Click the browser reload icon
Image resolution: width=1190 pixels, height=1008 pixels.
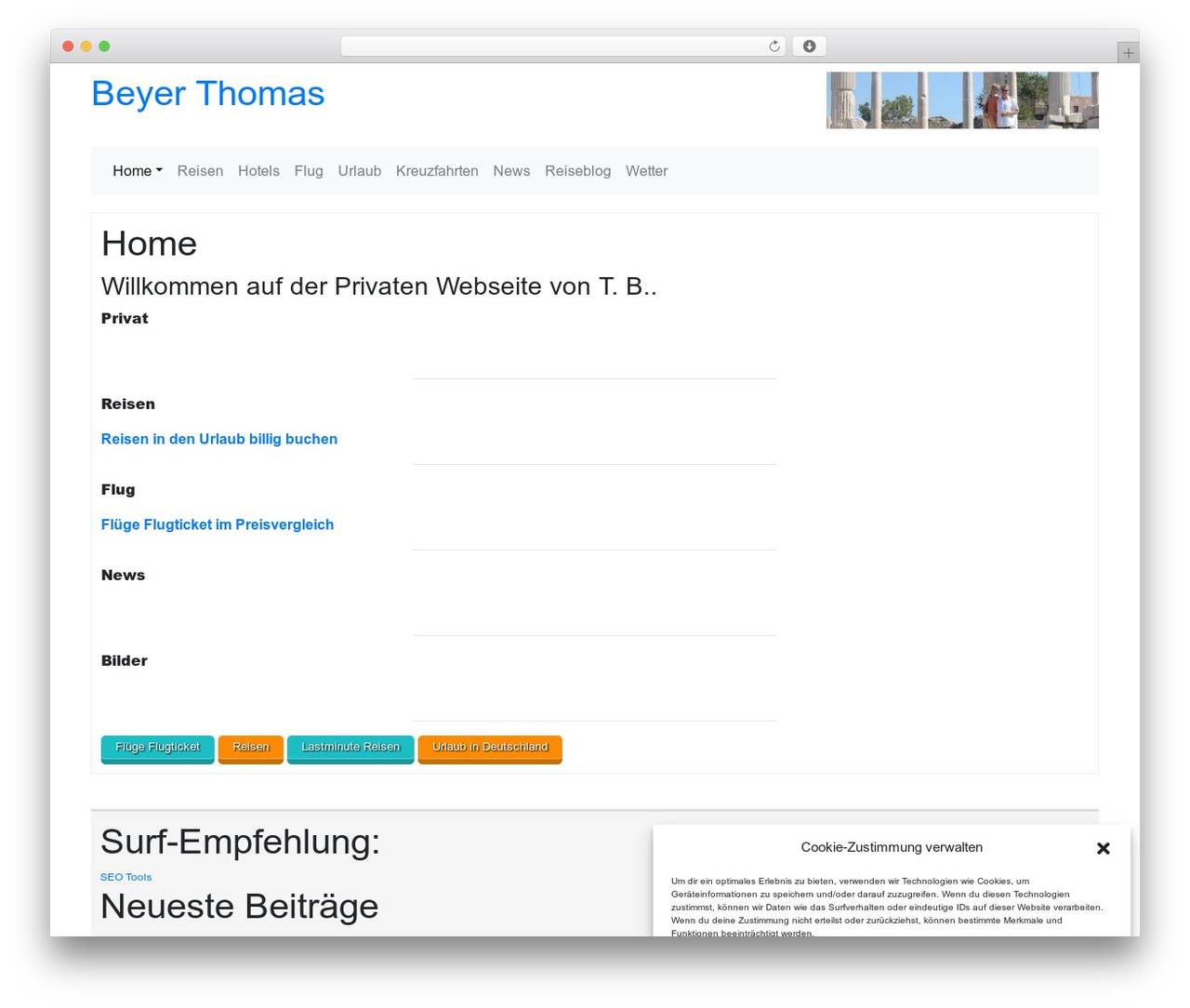[773, 46]
